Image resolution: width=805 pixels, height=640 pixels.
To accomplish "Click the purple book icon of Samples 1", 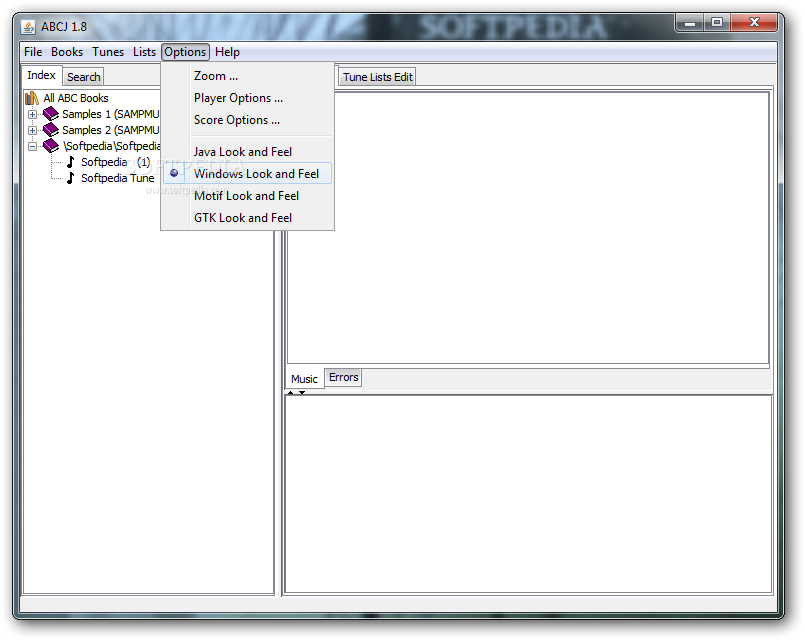I will (51, 113).
